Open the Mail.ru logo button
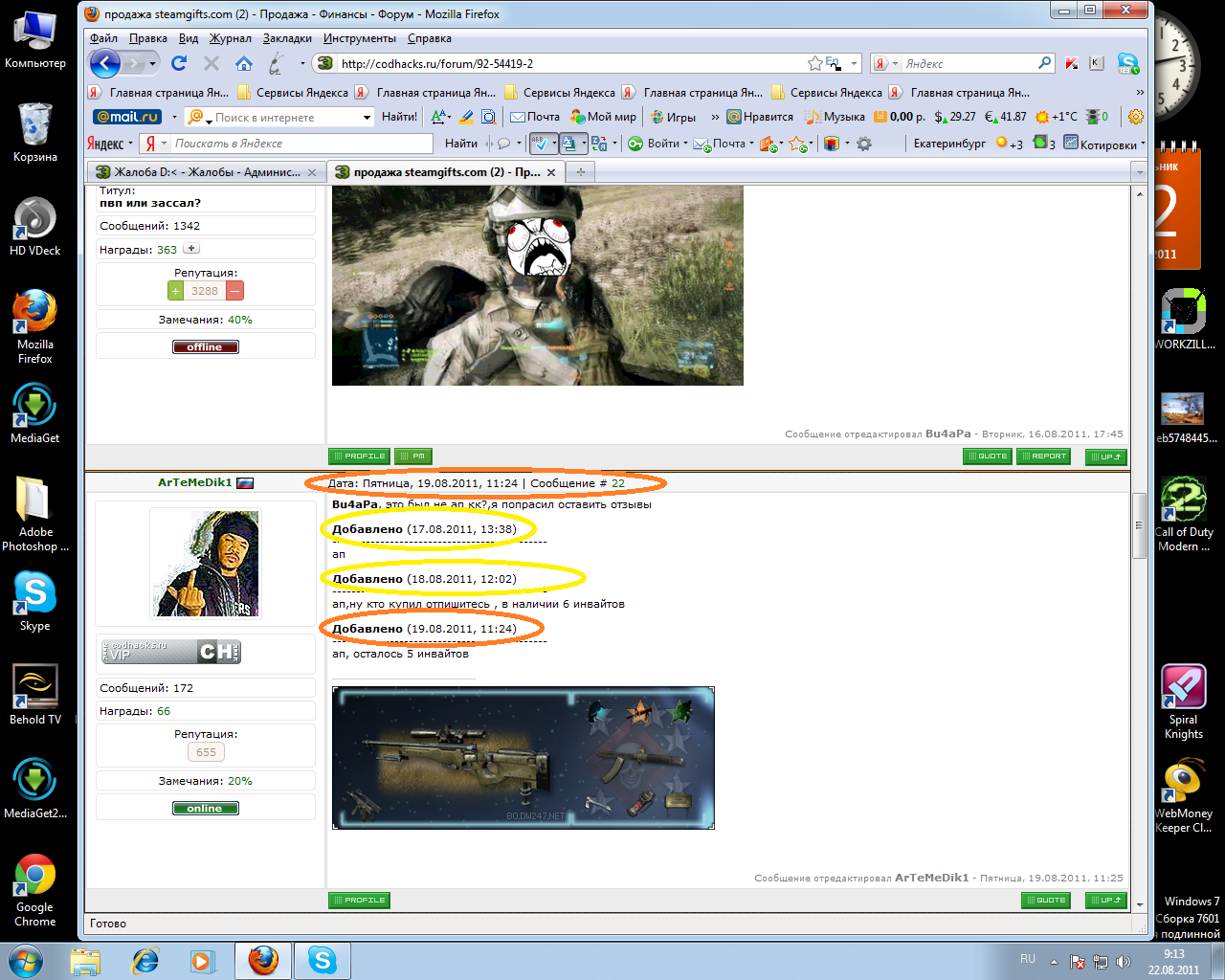This screenshot has height=980, width=1225. 127,117
